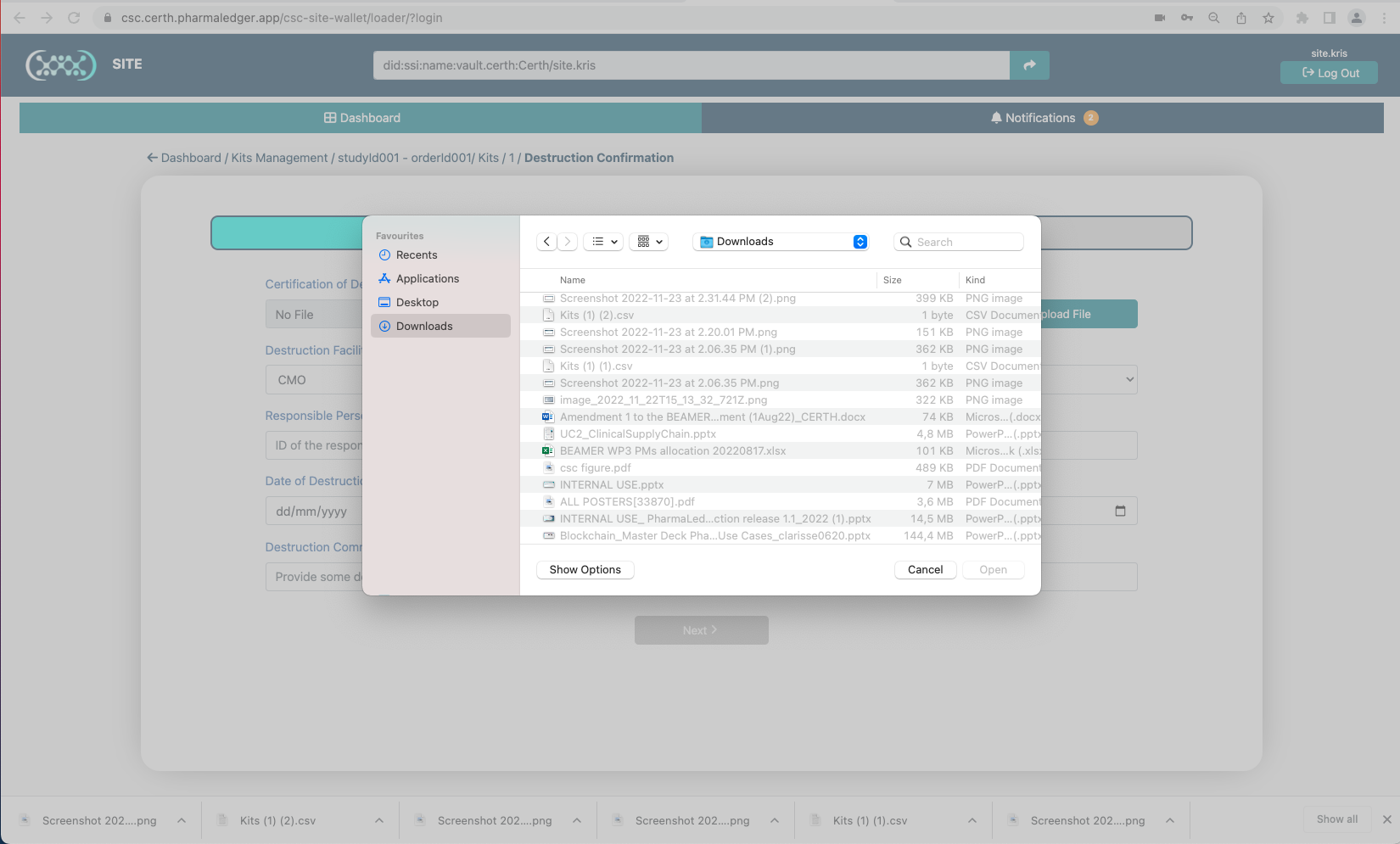The image size is (1400, 844).
Task: Open the camera icon in the address bar
Action: tap(1159, 18)
